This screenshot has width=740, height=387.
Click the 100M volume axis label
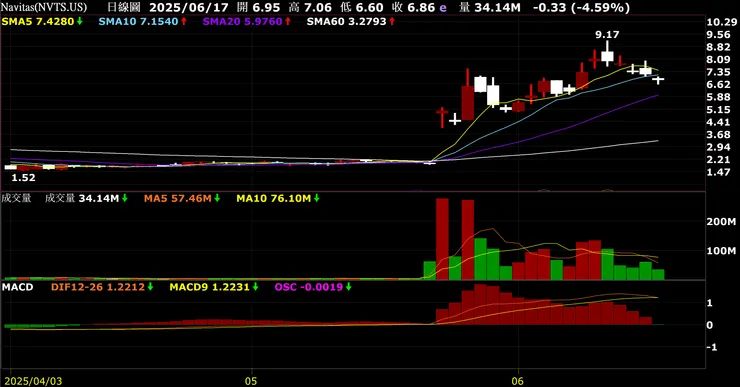721,251
